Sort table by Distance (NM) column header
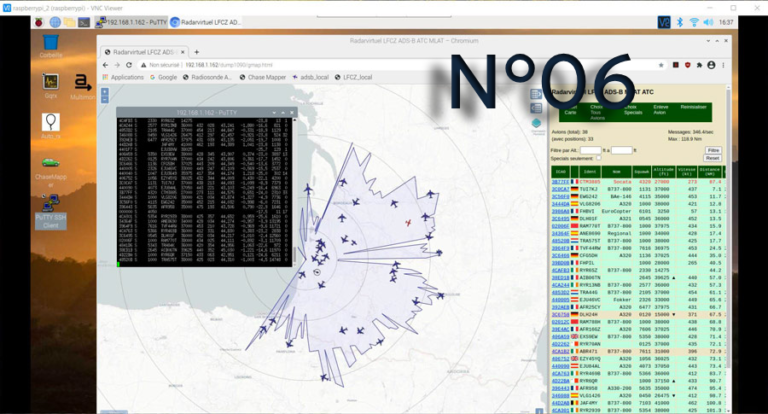Image resolution: width=768 pixels, height=414 pixels. (x=709, y=171)
